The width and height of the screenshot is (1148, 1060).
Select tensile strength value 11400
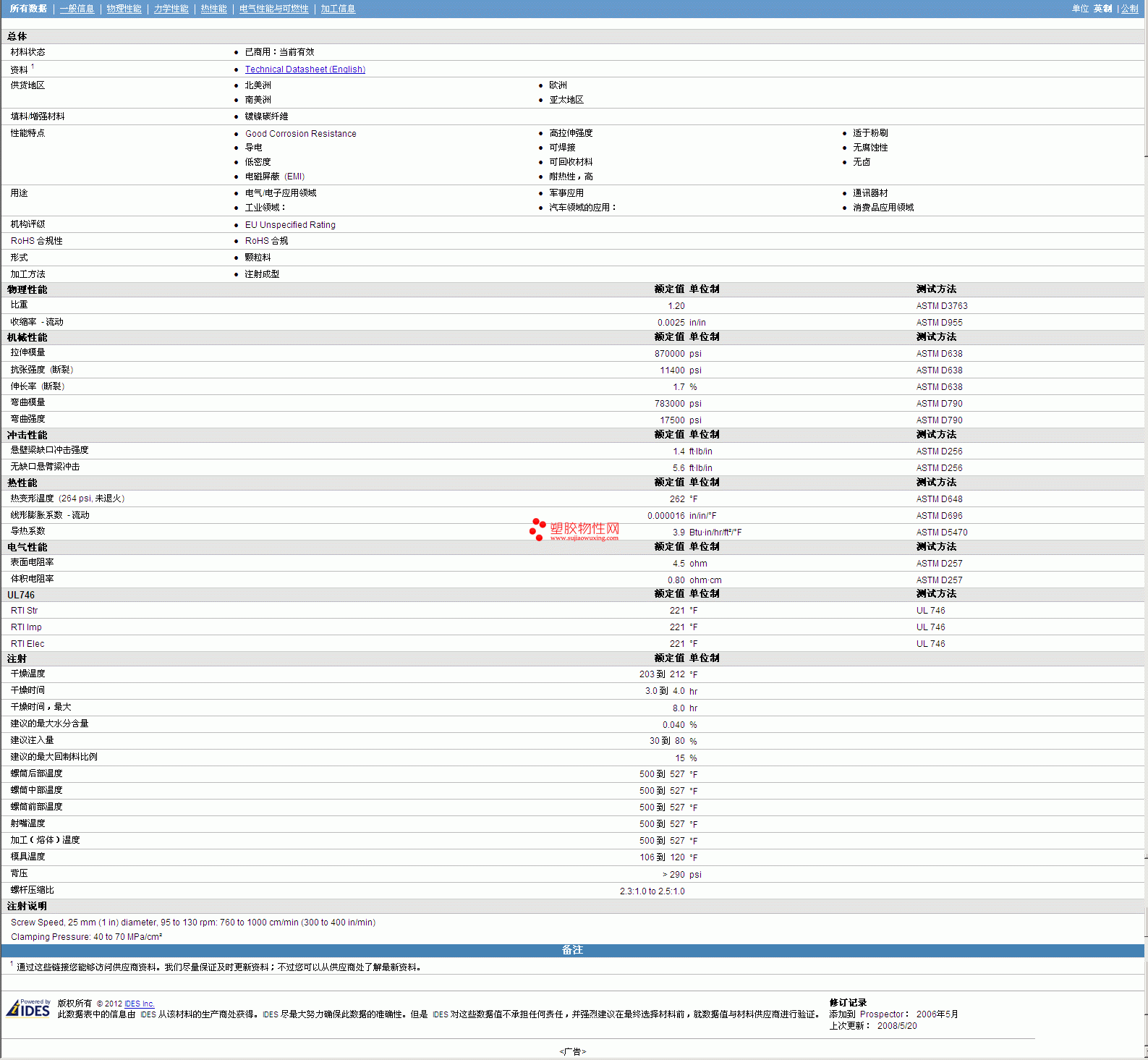point(672,370)
